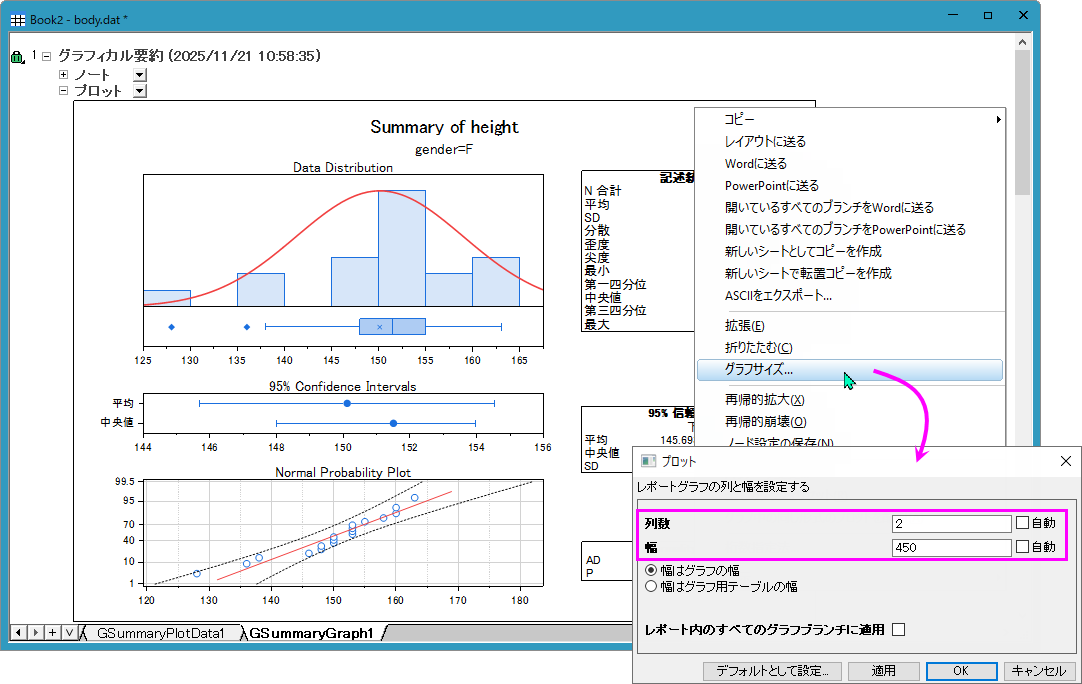
Task: Maximize the Book2 workbook window
Action: pyautogui.click(x=987, y=16)
